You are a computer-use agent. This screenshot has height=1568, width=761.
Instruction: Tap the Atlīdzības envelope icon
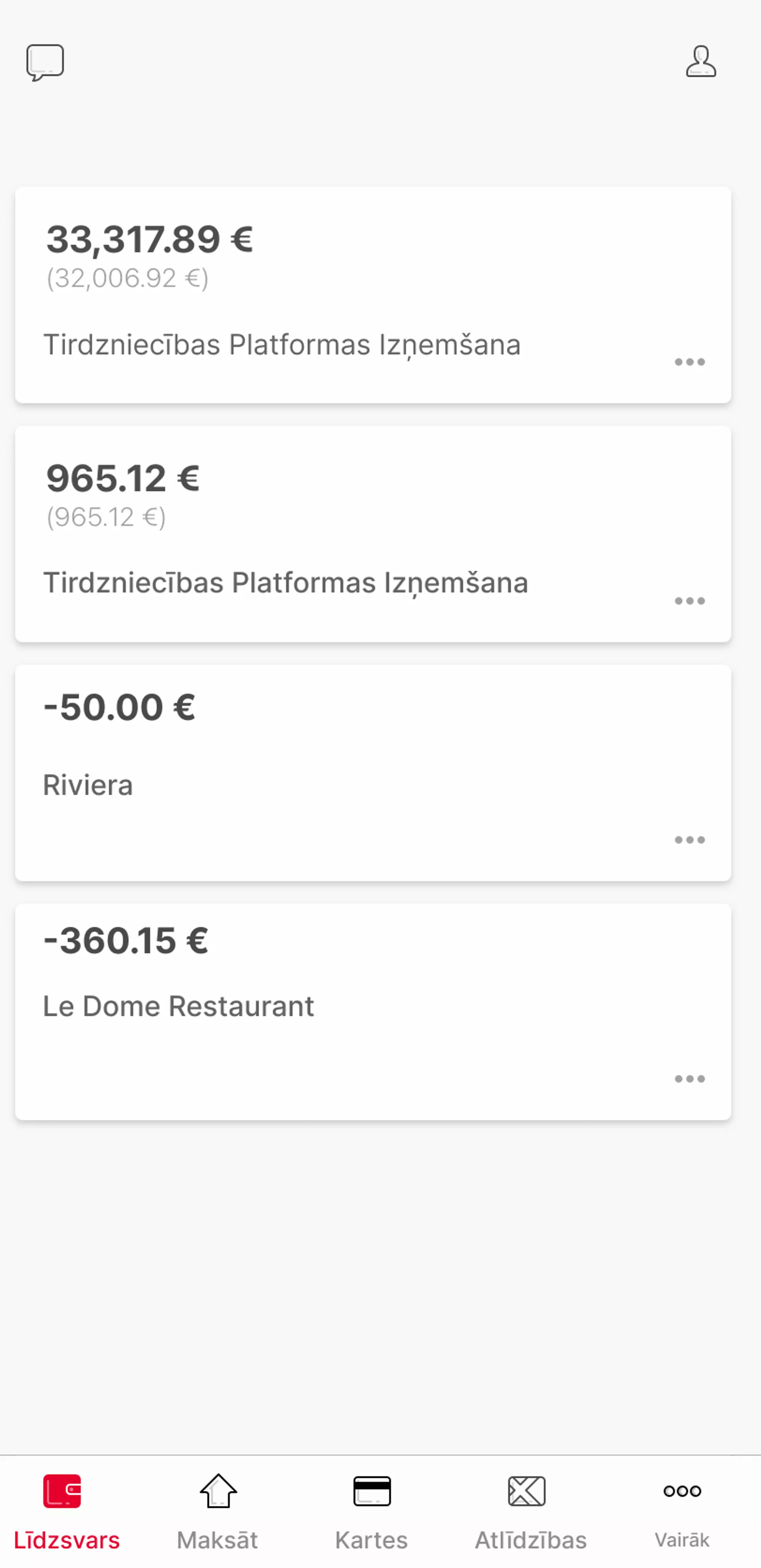[527, 1491]
